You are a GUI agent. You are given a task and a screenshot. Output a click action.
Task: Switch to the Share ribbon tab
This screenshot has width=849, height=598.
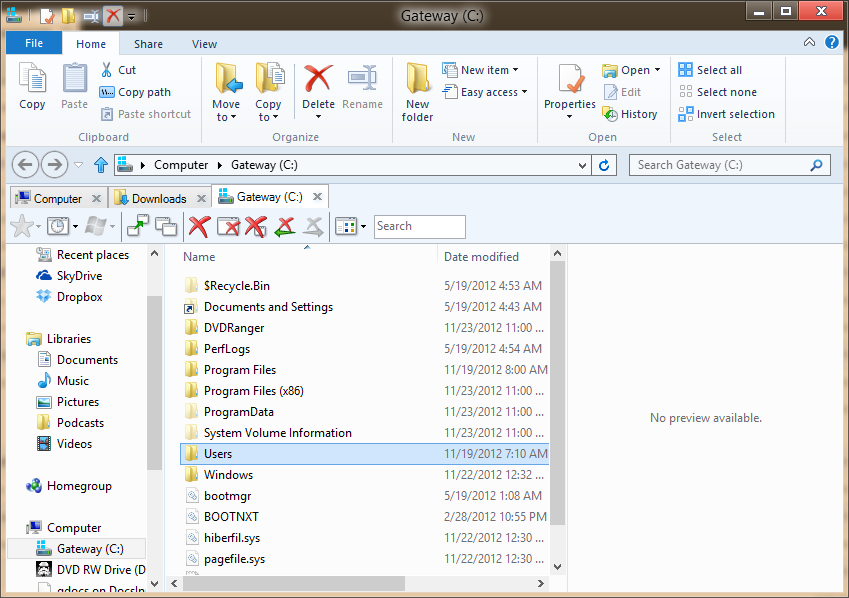pyautogui.click(x=148, y=44)
